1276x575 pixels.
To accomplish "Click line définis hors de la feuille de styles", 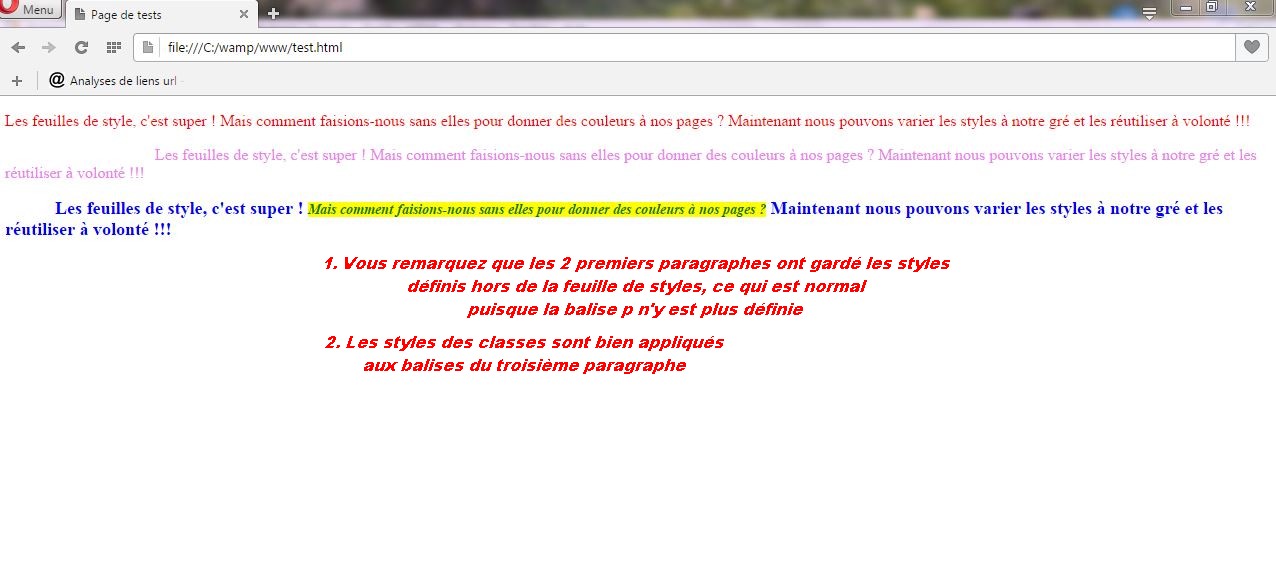I will pyautogui.click(x=637, y=287).
